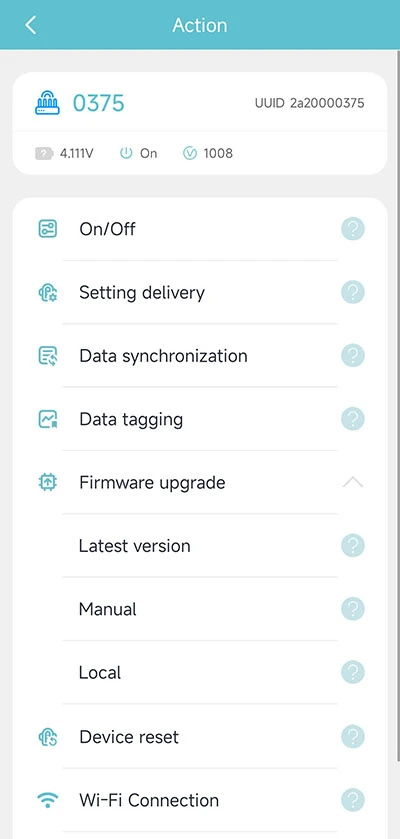Open Setting delivery
Screen dimensions: 400x839
(200, 293)
